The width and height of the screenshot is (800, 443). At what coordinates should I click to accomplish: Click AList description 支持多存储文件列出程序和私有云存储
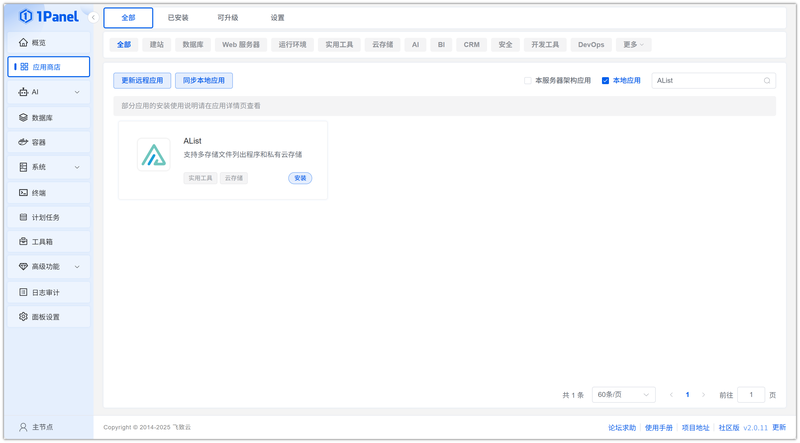tap(243, 154)
